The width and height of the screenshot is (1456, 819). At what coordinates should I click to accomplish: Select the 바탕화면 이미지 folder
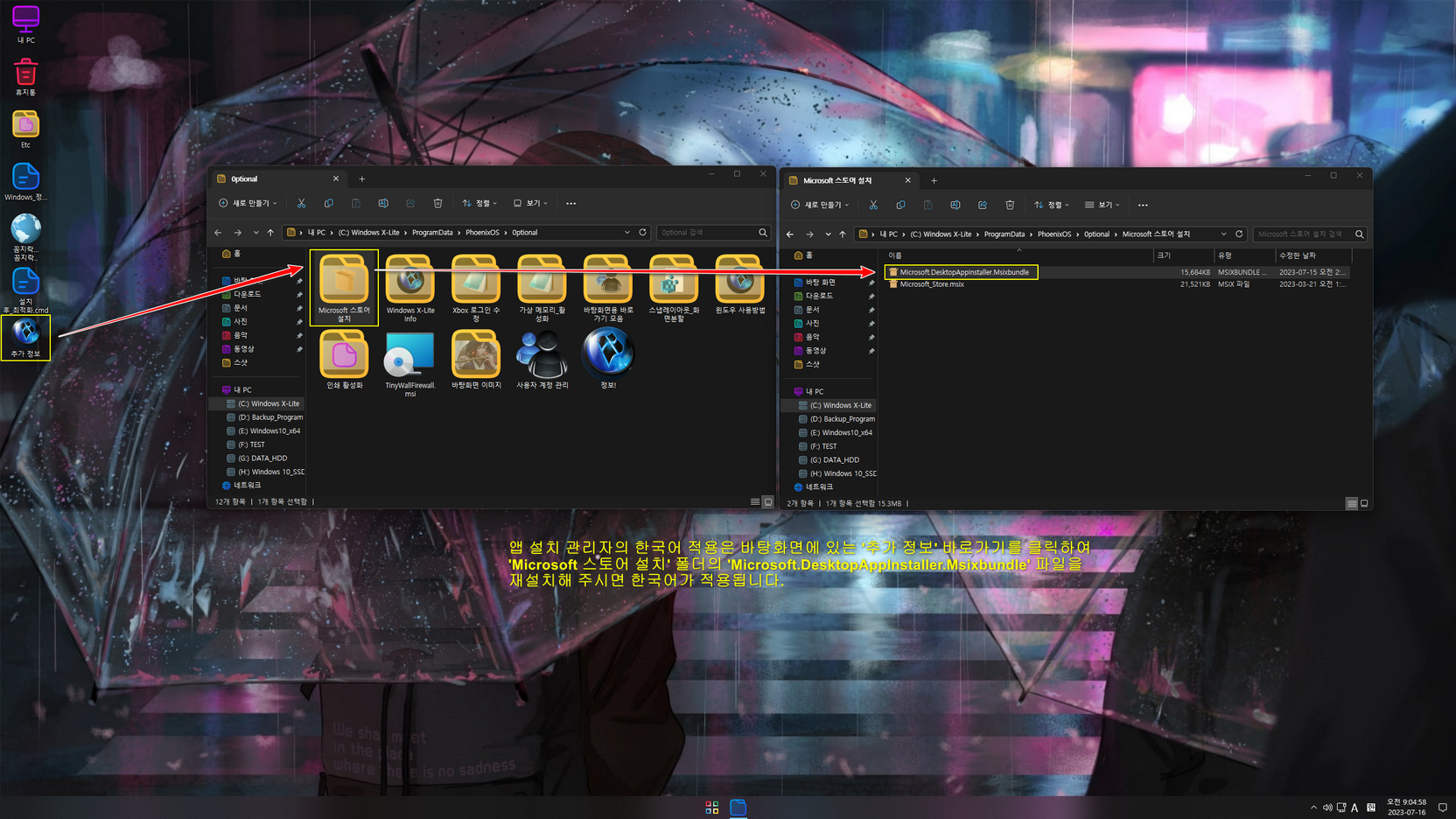pos(476,360)
